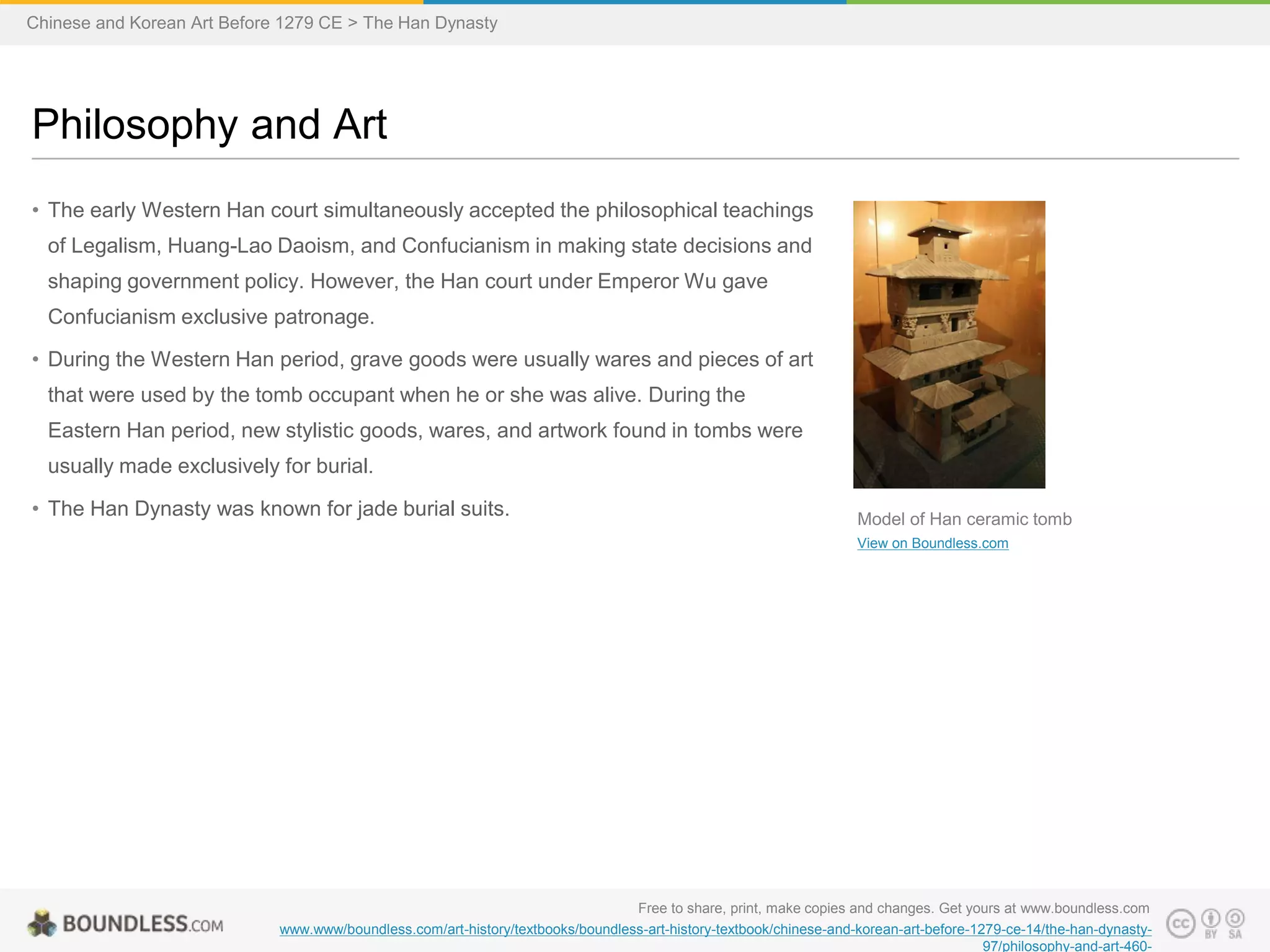The width and height of the screenshot is (1270, 952).
Task: Select the bullet about grave goods
Action: pyautogui.click(x=429, y=413)
